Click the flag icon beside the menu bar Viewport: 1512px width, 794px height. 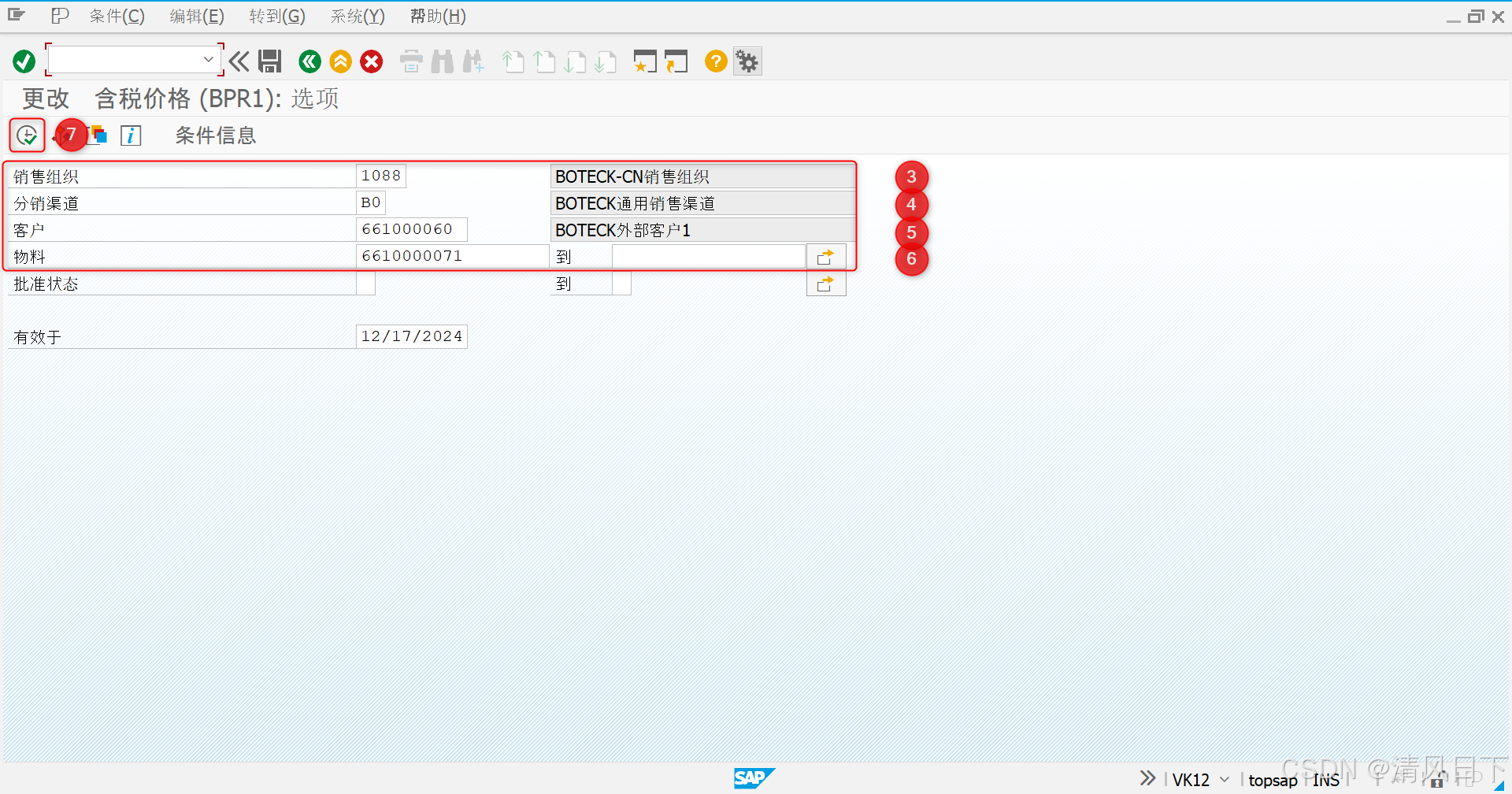coord(60,16)
